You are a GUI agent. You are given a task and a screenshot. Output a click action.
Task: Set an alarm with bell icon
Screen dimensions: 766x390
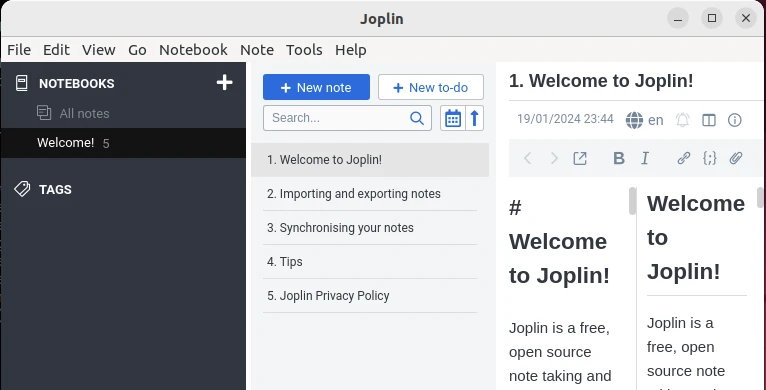point(682,120)
